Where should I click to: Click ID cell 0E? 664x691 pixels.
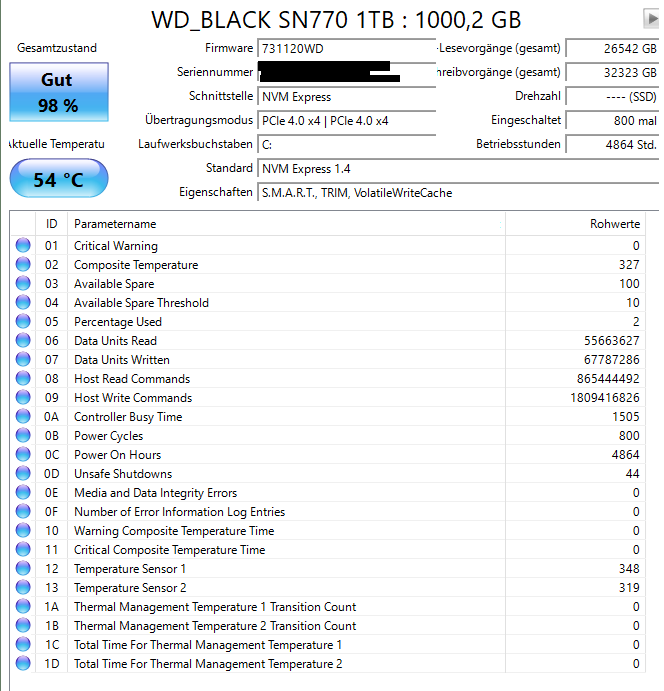tap(52, 493)
